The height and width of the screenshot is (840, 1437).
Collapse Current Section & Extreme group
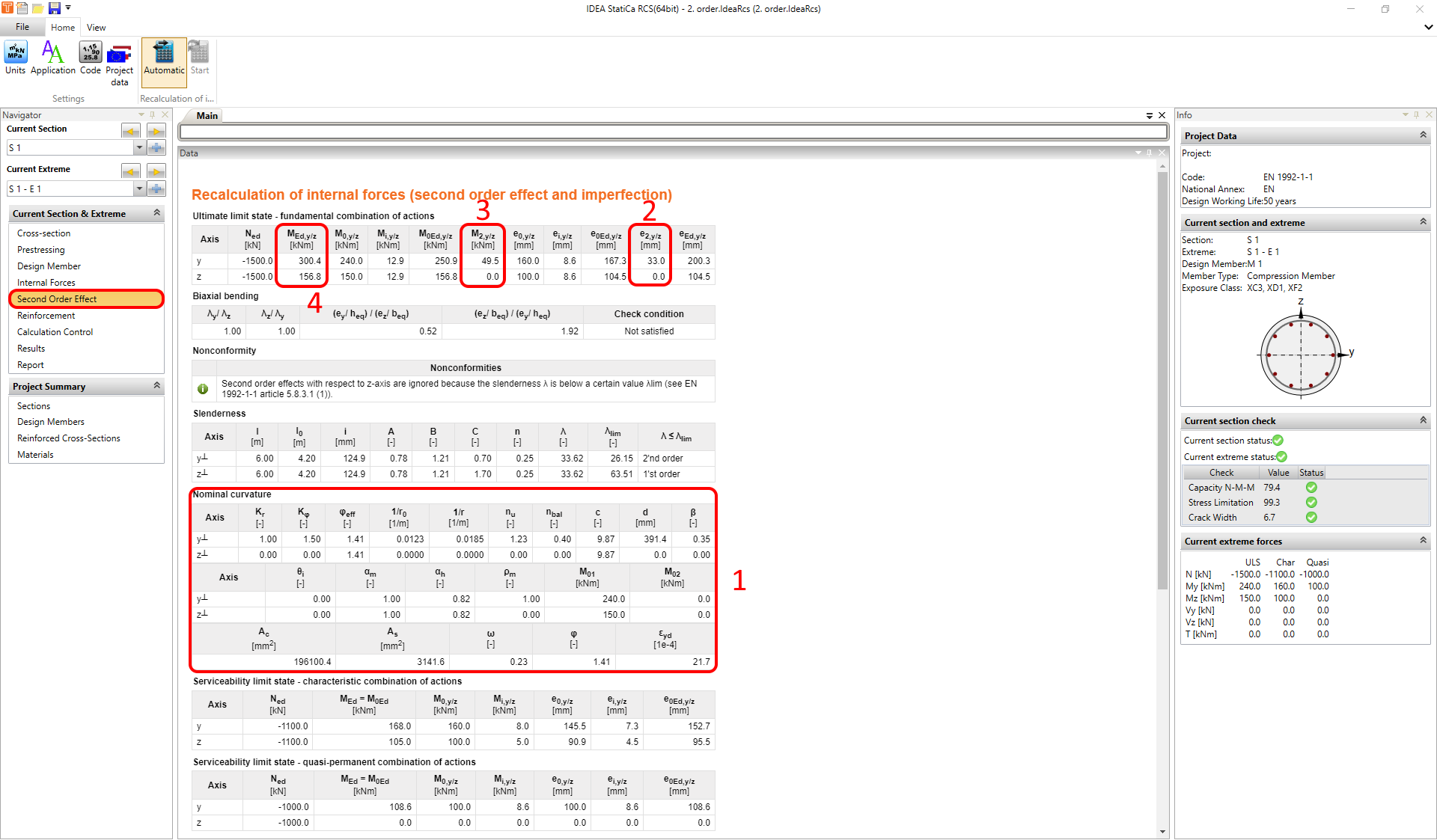click(157, 213)
